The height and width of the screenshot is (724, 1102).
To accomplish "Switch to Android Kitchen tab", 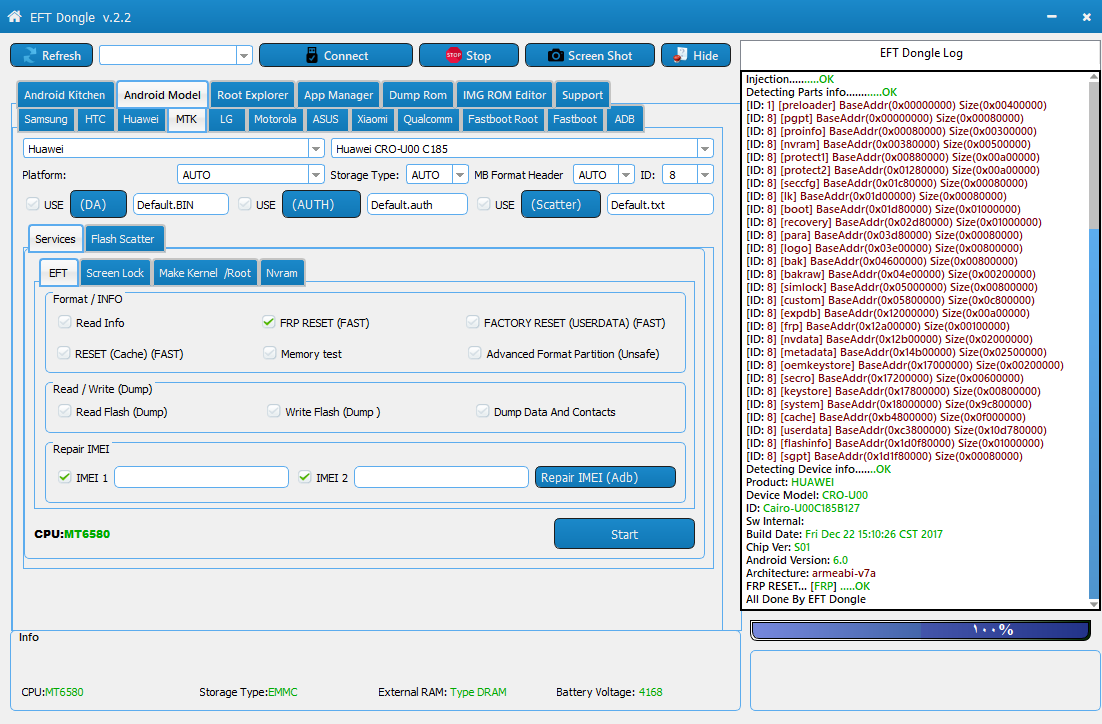I will coord(65,95).
